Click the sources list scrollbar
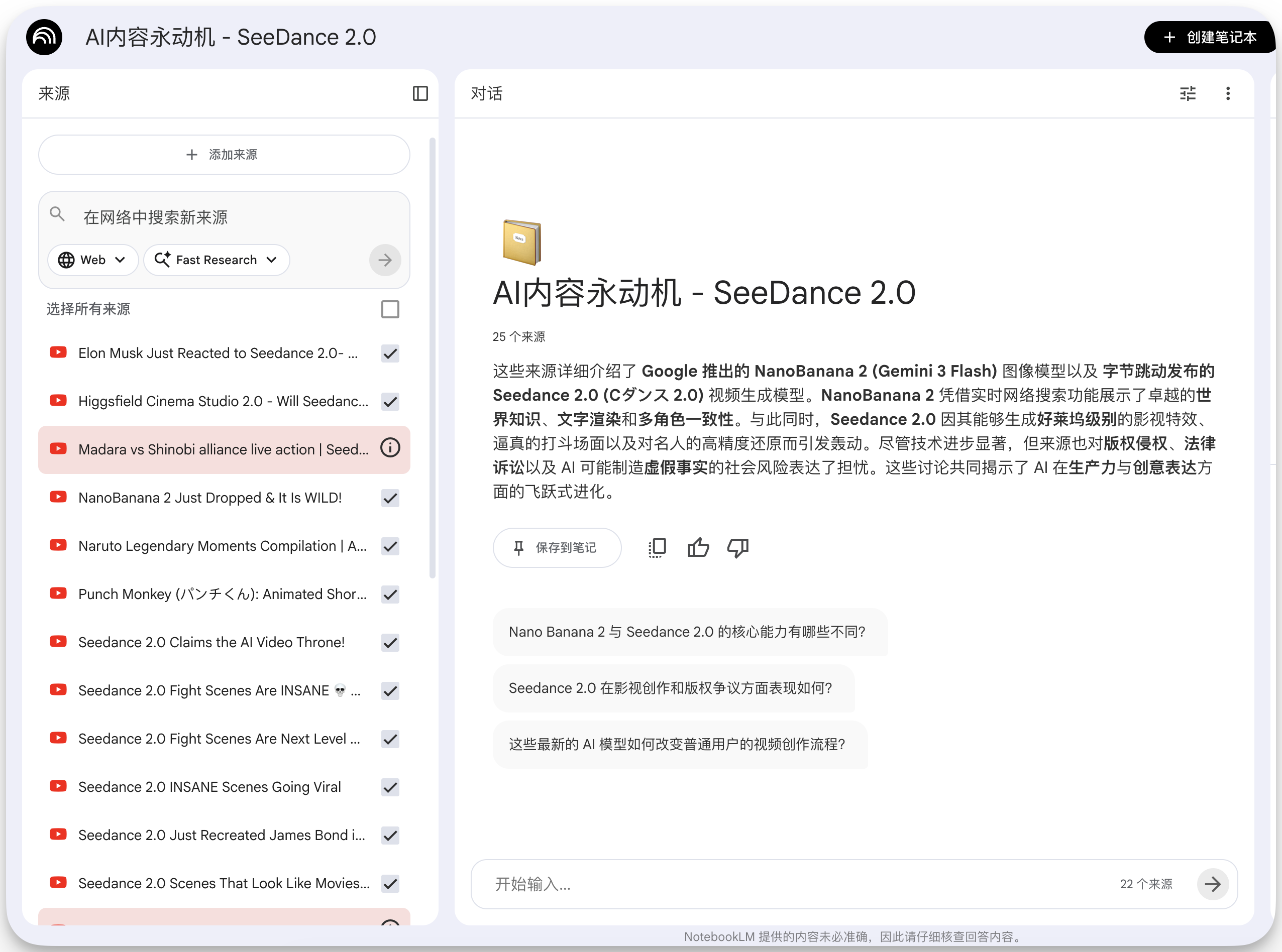The height and width of the screenshot is (952, 1282). tap(433, 358)
